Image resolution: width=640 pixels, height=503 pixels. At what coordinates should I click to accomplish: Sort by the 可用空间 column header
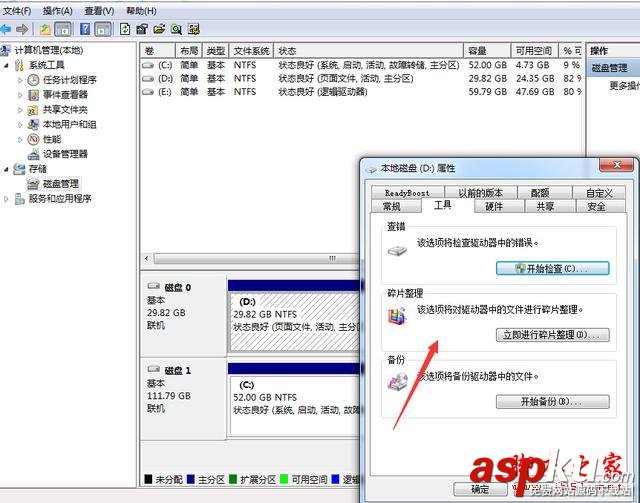(535, 51)
